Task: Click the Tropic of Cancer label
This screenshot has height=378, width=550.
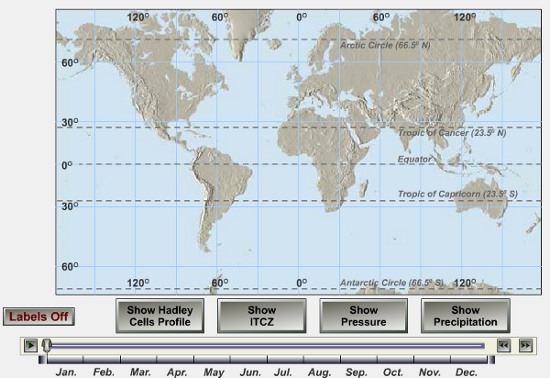Action: pyautogui.click(x=452, y=133)
